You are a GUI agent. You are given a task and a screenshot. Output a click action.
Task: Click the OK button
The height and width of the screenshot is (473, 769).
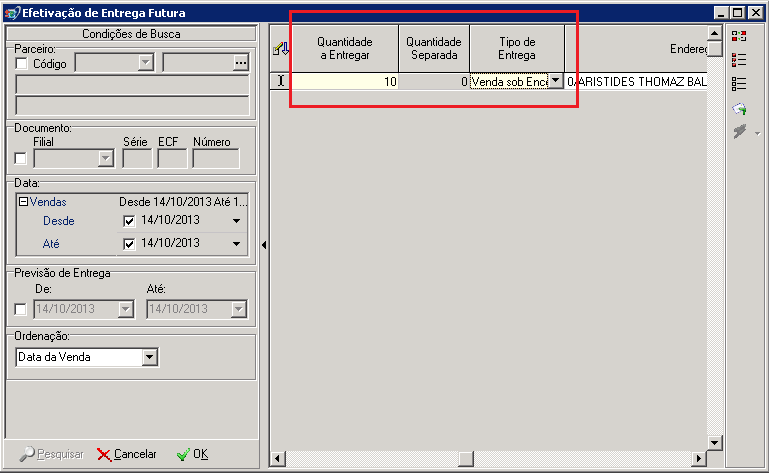[192, 454]
